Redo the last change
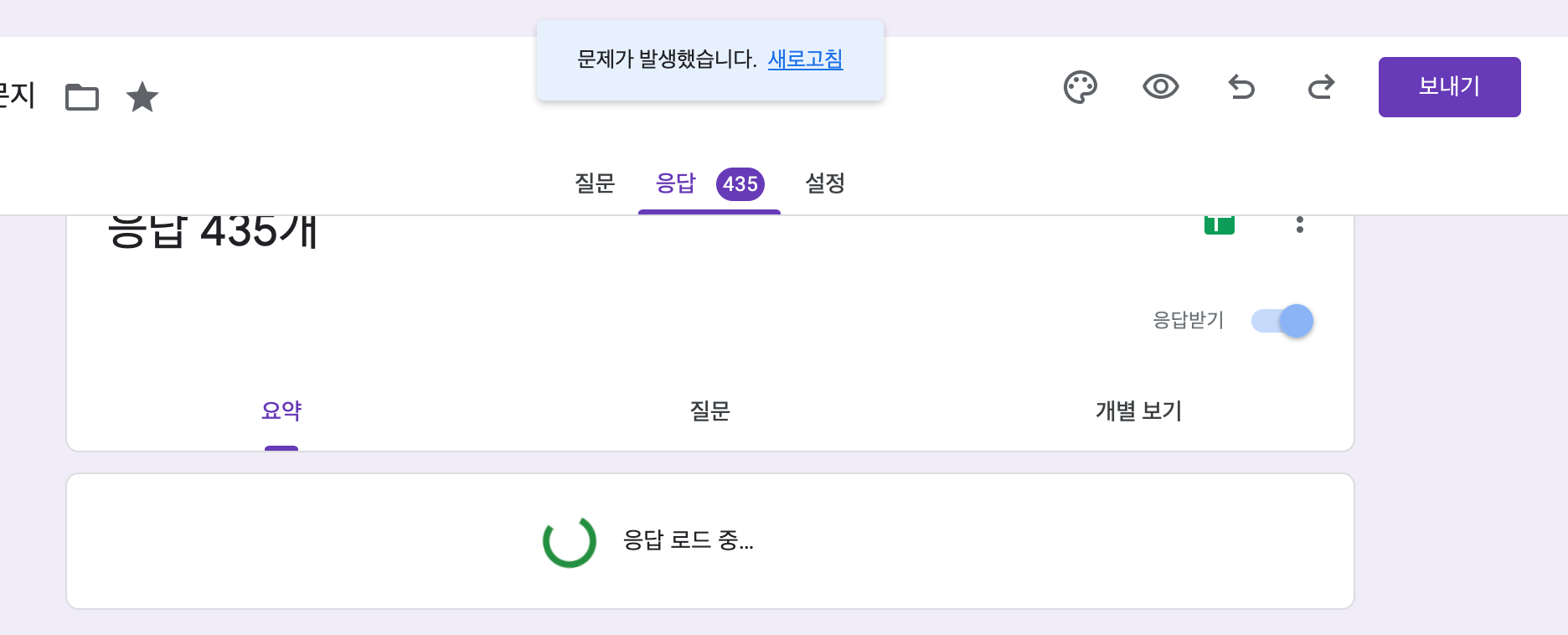 click(1320, 86)
